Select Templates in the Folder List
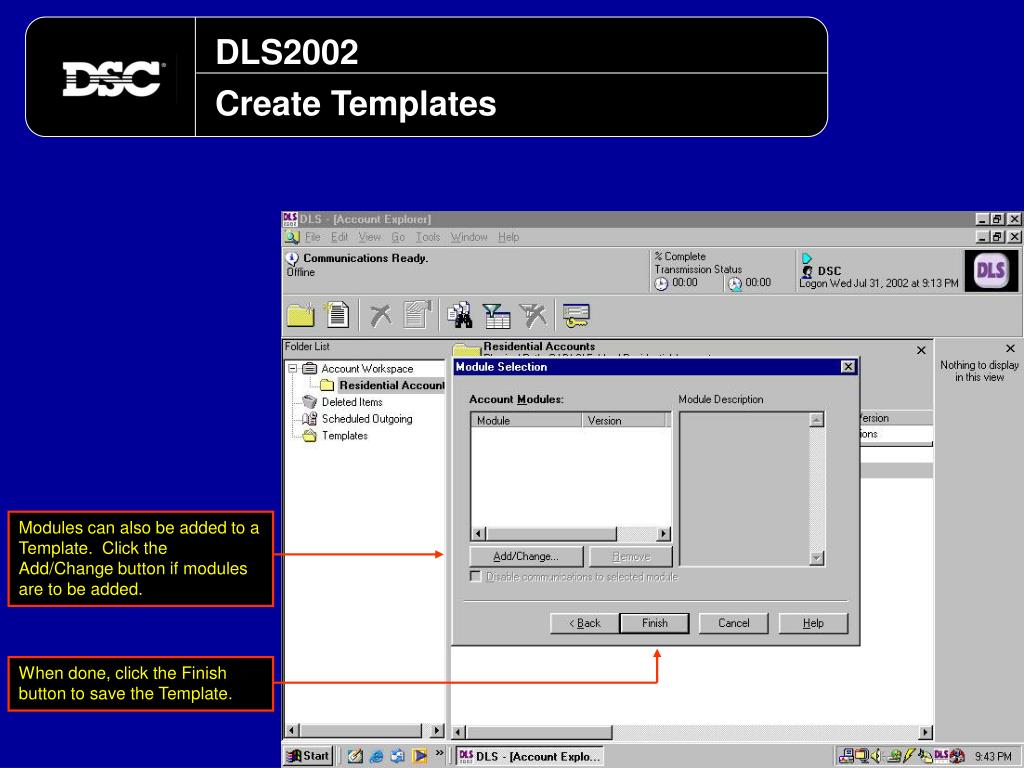Screen dimensions: 1024x768 coord(345,436)
